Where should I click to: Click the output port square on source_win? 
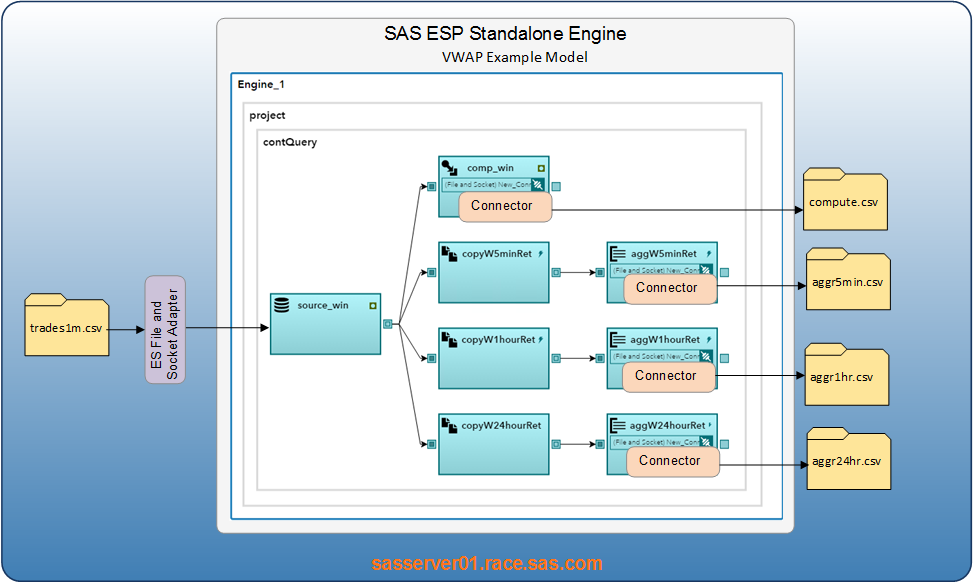pyautogui.click(x=387, y=323)
